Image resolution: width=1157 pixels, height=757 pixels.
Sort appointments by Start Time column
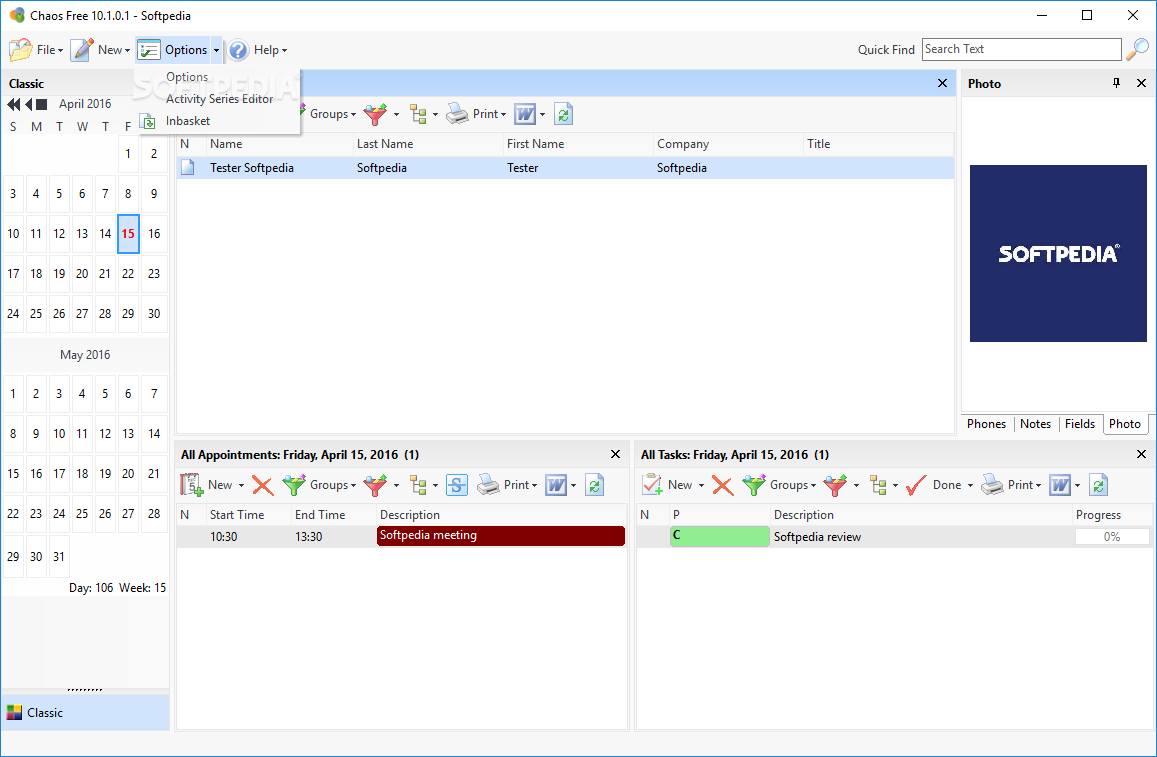(x=249, y=515)
